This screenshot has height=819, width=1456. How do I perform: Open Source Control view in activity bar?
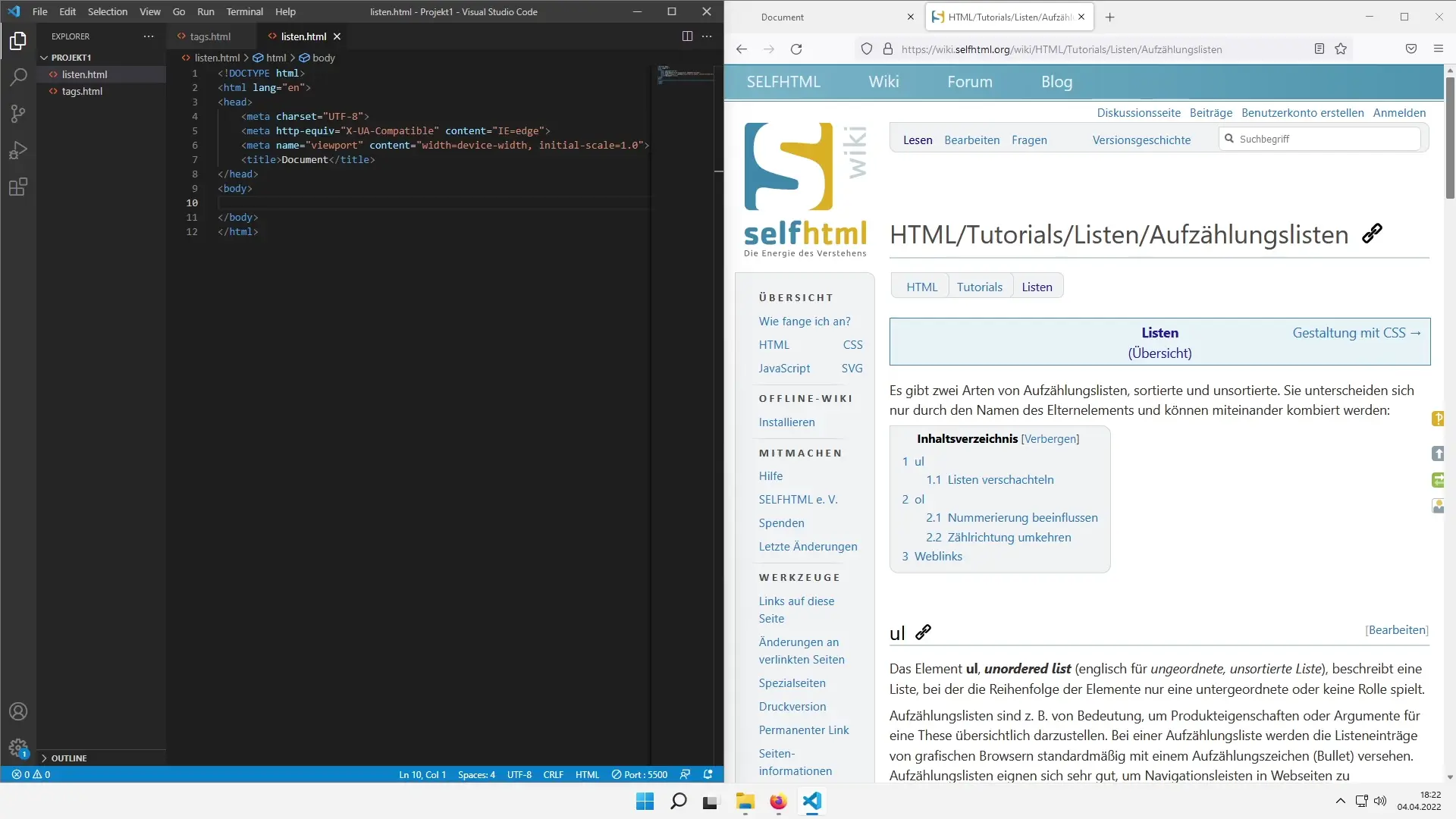tap(18, 114)
